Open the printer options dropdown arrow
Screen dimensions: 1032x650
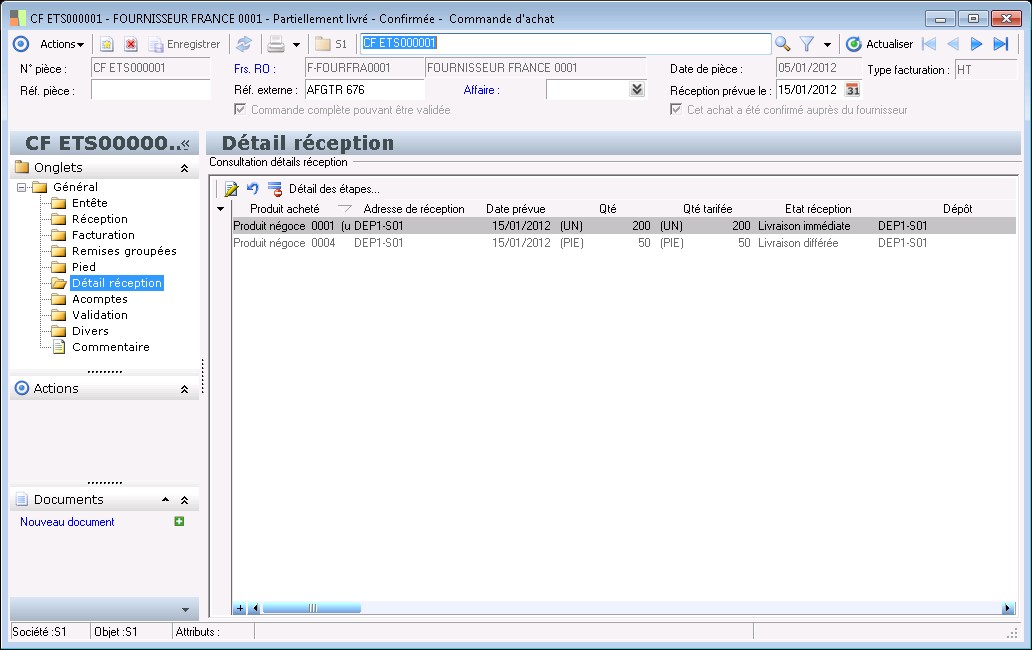point(296,45)
